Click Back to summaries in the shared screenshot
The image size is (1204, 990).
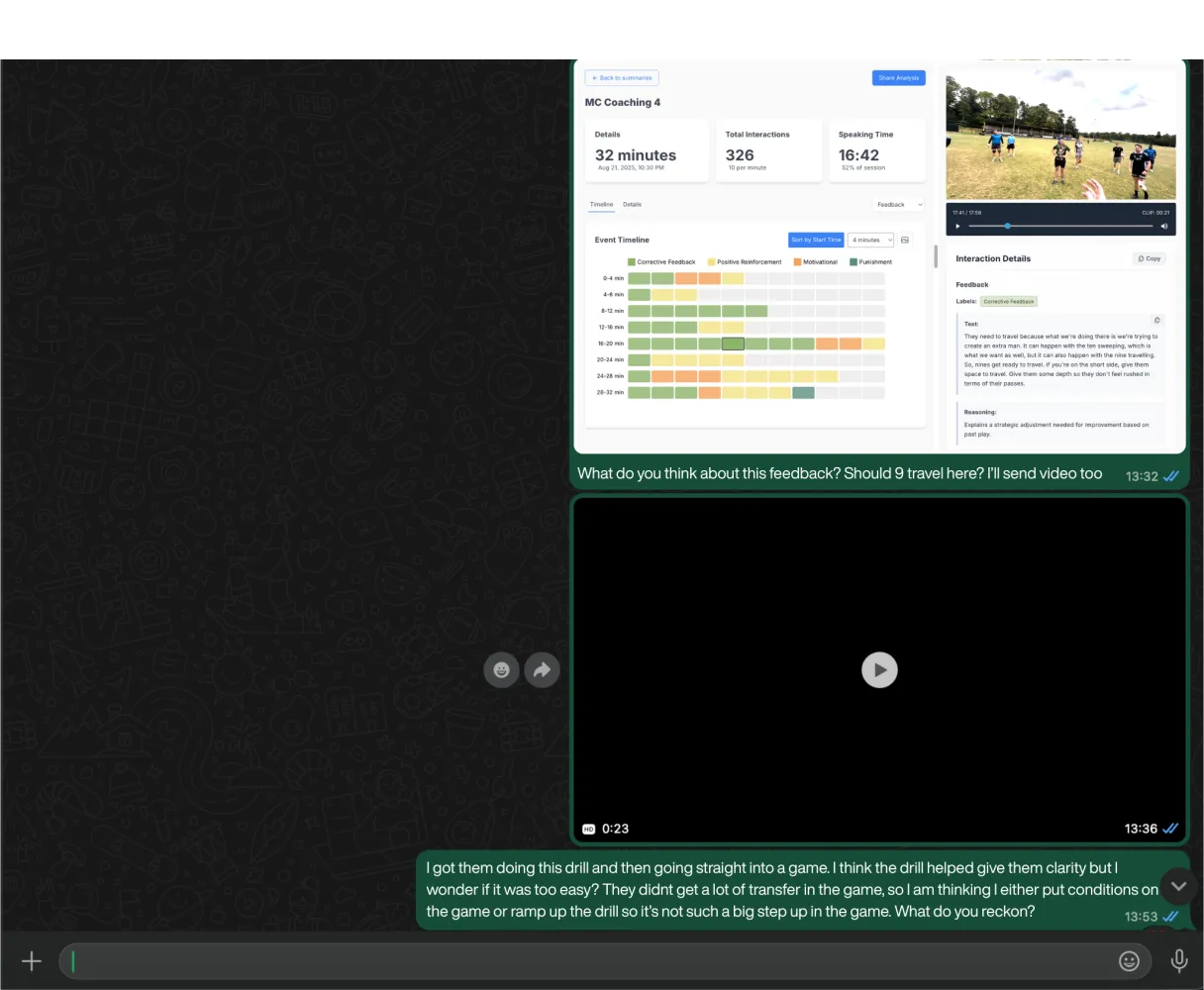point(622,78)
